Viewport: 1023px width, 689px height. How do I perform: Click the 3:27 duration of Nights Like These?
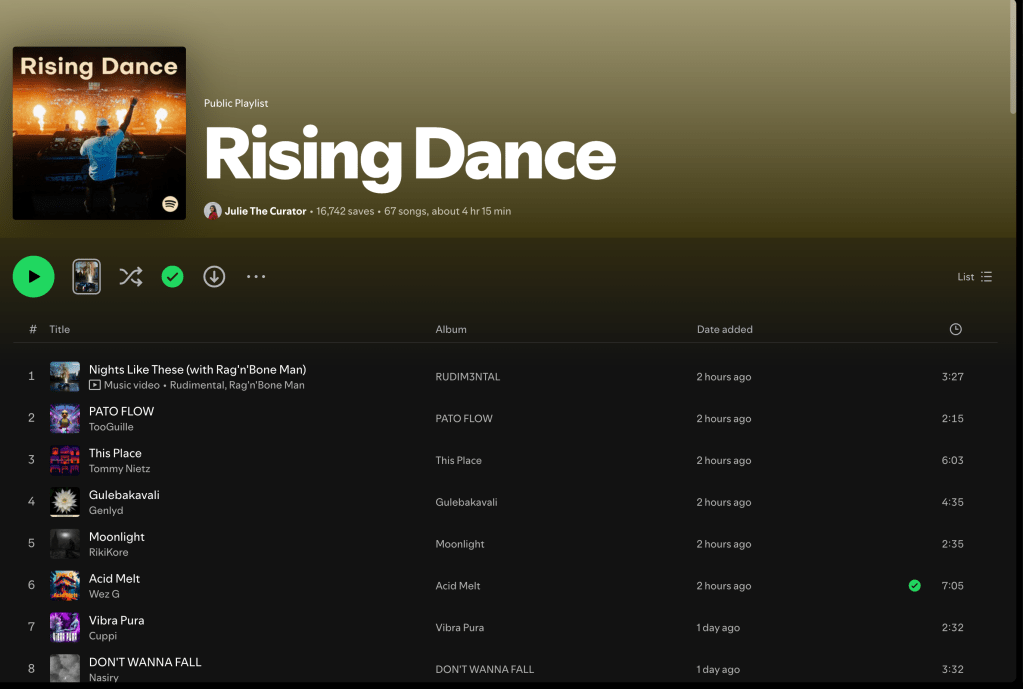coord(952,377)
